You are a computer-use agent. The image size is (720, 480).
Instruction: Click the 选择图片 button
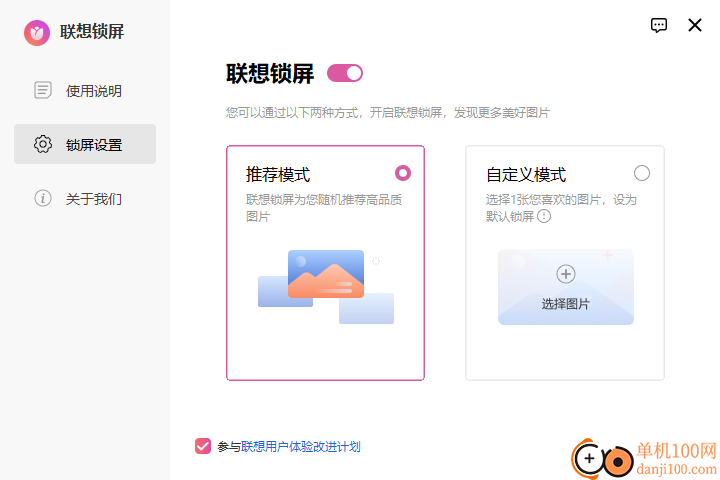tap(566, 287)
